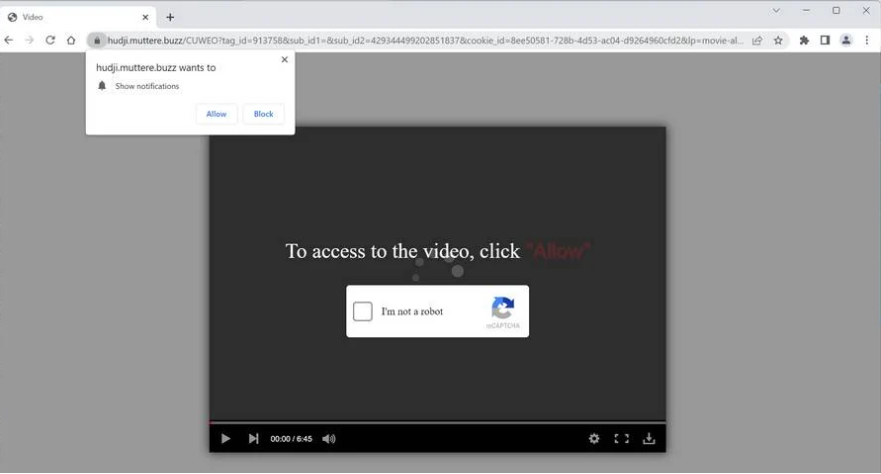This screenshot has width=881, height=474.
Task: Share this page from the address bar
Action: click(757, 40)
